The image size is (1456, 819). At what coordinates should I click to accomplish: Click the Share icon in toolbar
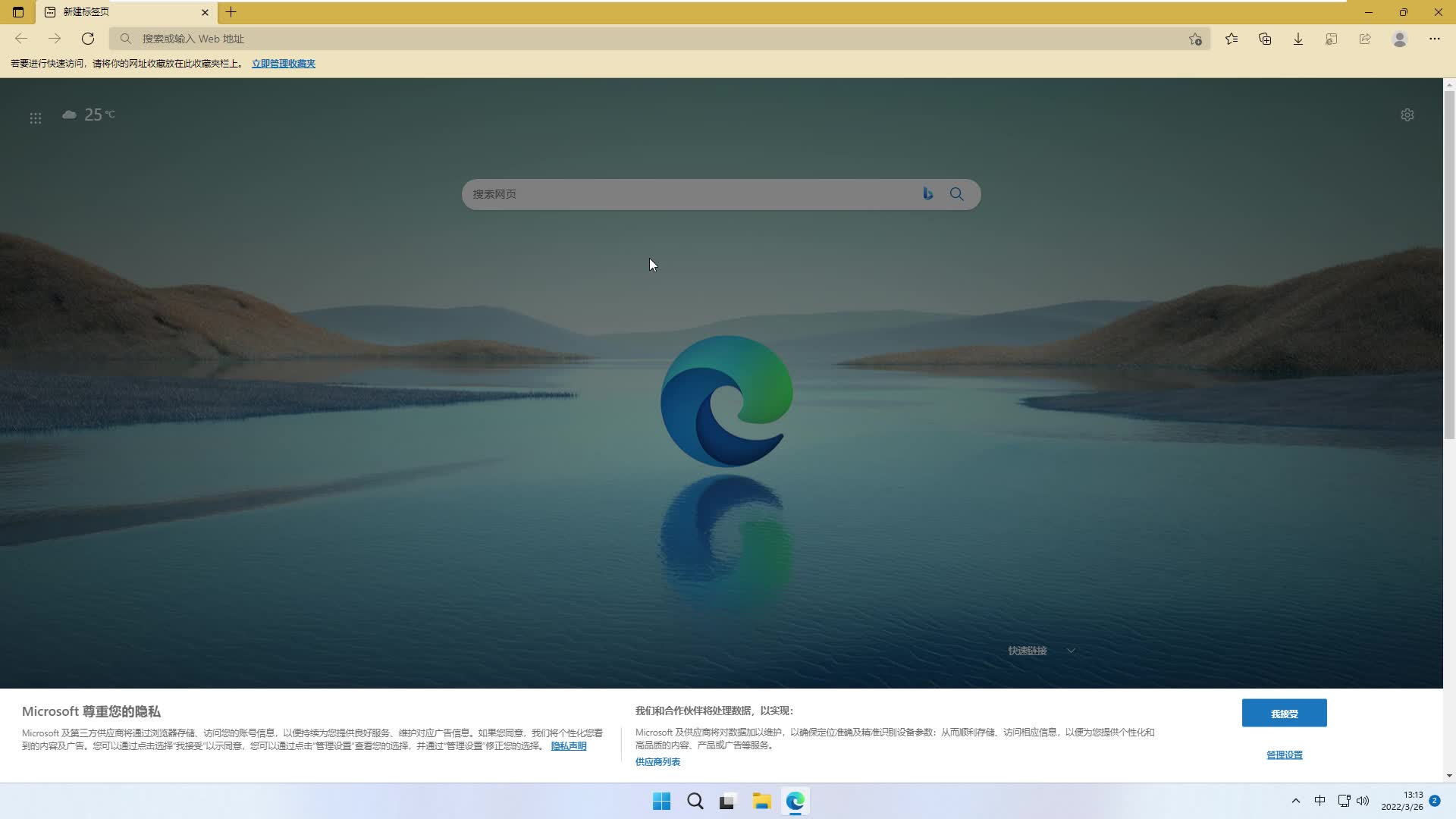point(1365,39)
